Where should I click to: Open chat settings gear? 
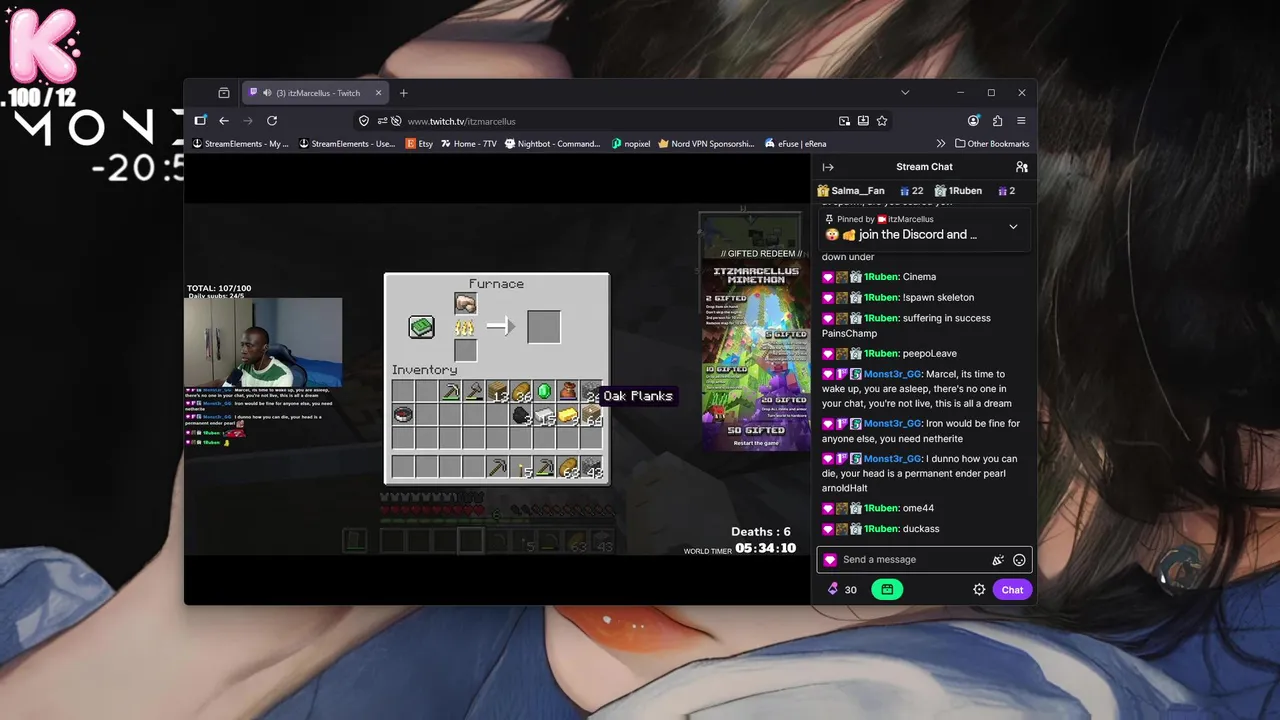click(979, 590)
